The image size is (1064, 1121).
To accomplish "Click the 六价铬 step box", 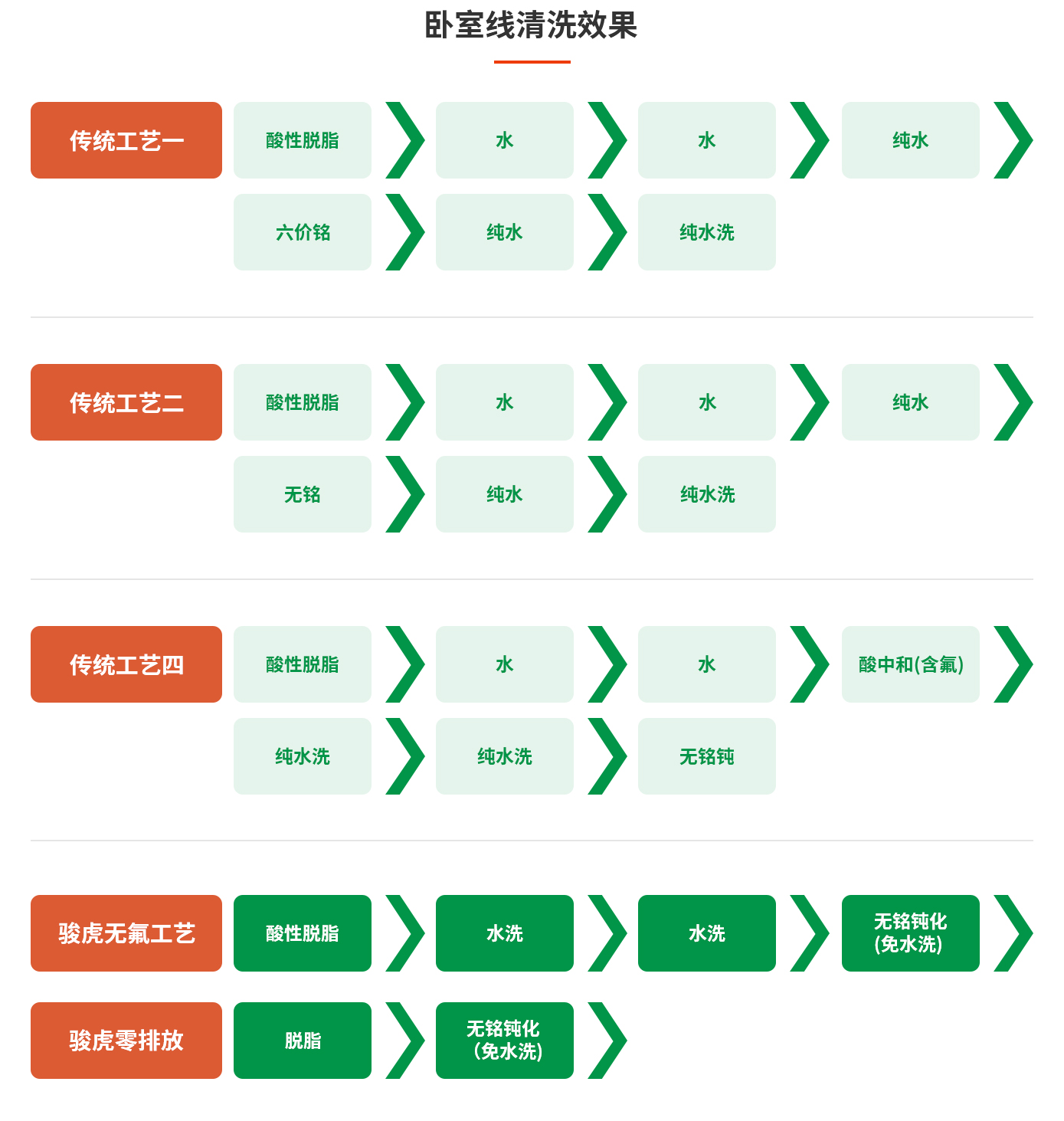I will (x=303, y=232).
